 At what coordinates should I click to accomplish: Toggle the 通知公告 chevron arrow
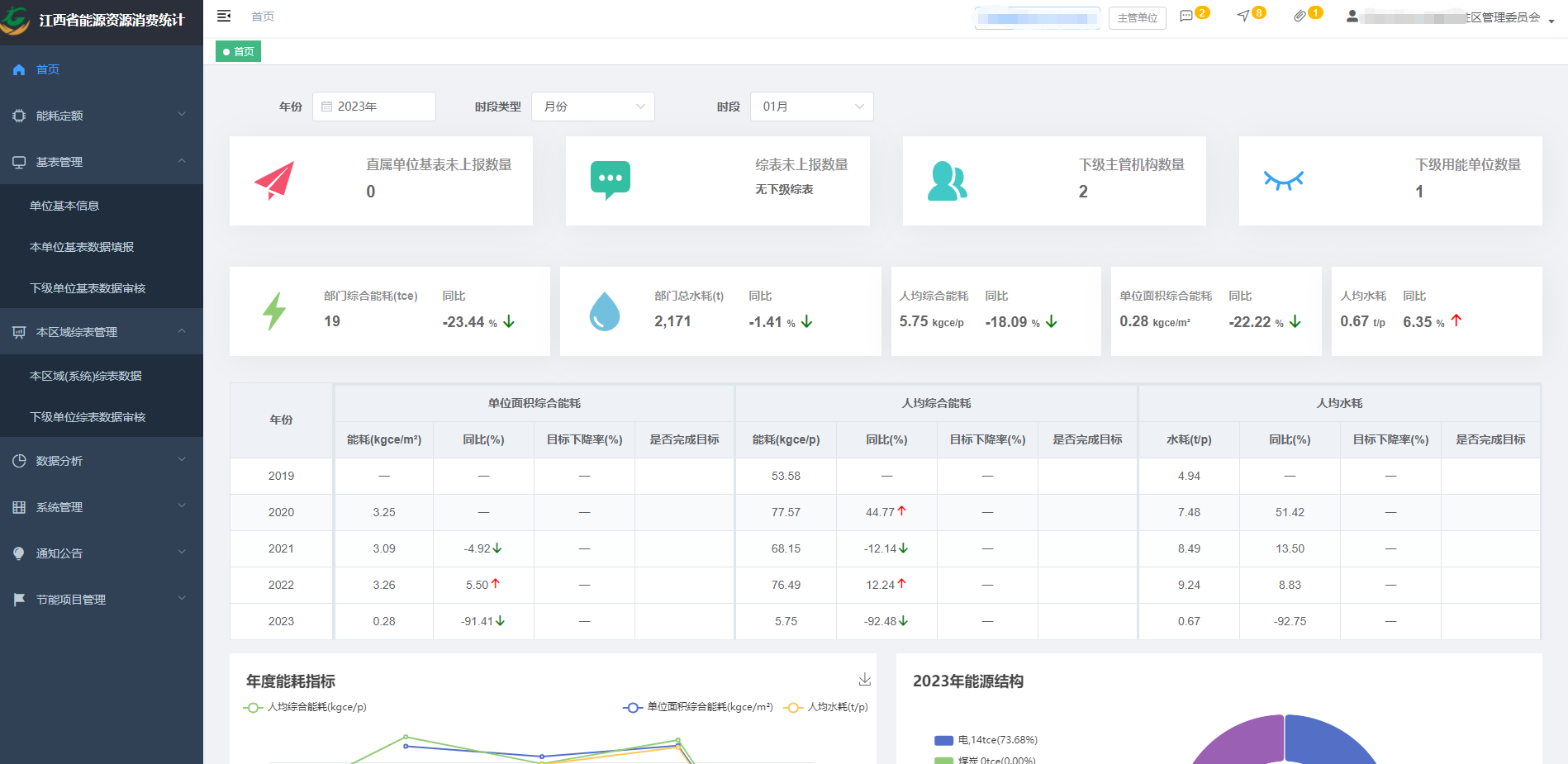pyautogui.click(x=182, y=552)
